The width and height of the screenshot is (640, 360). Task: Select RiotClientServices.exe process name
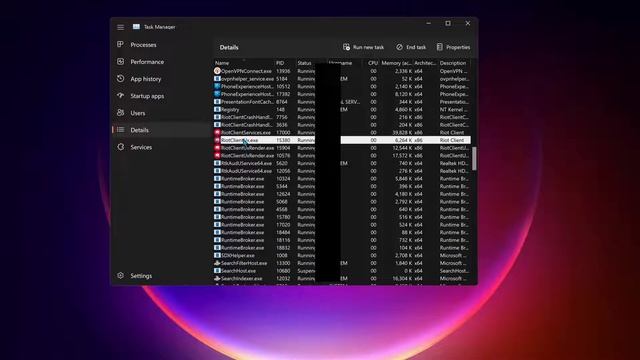pos(246,133)
